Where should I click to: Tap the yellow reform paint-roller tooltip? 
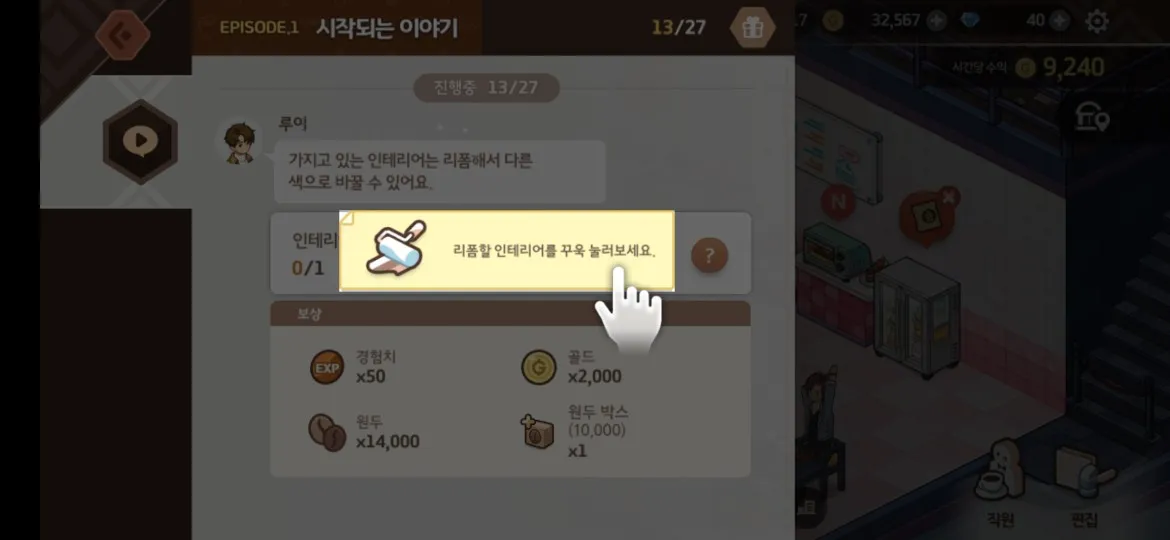(507, 251)
